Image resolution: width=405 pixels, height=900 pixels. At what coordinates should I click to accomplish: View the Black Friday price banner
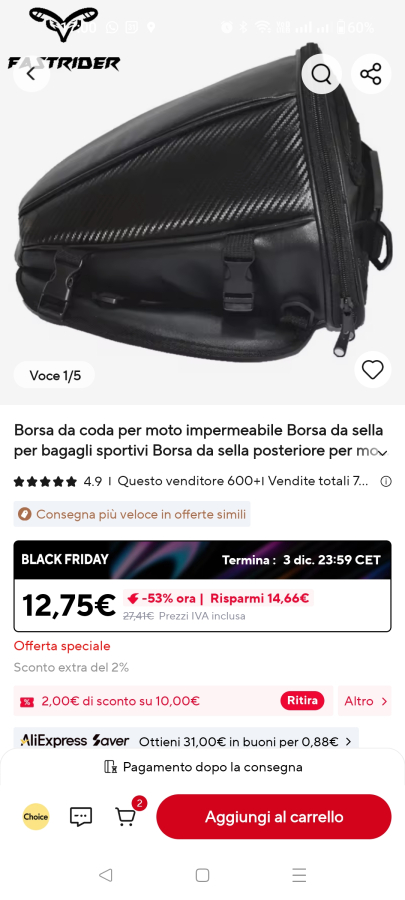202,586
